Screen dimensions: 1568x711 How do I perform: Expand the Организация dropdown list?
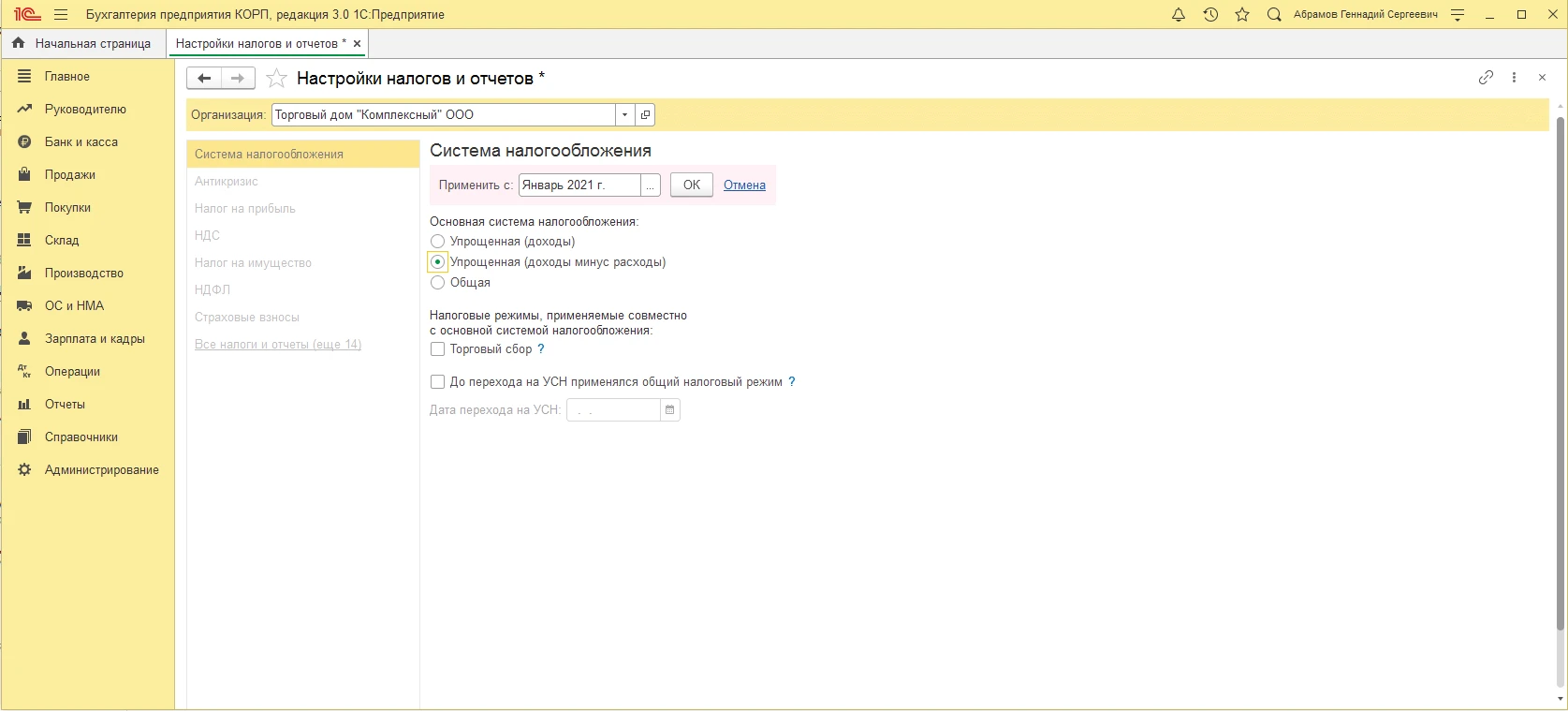pos(624,115)
